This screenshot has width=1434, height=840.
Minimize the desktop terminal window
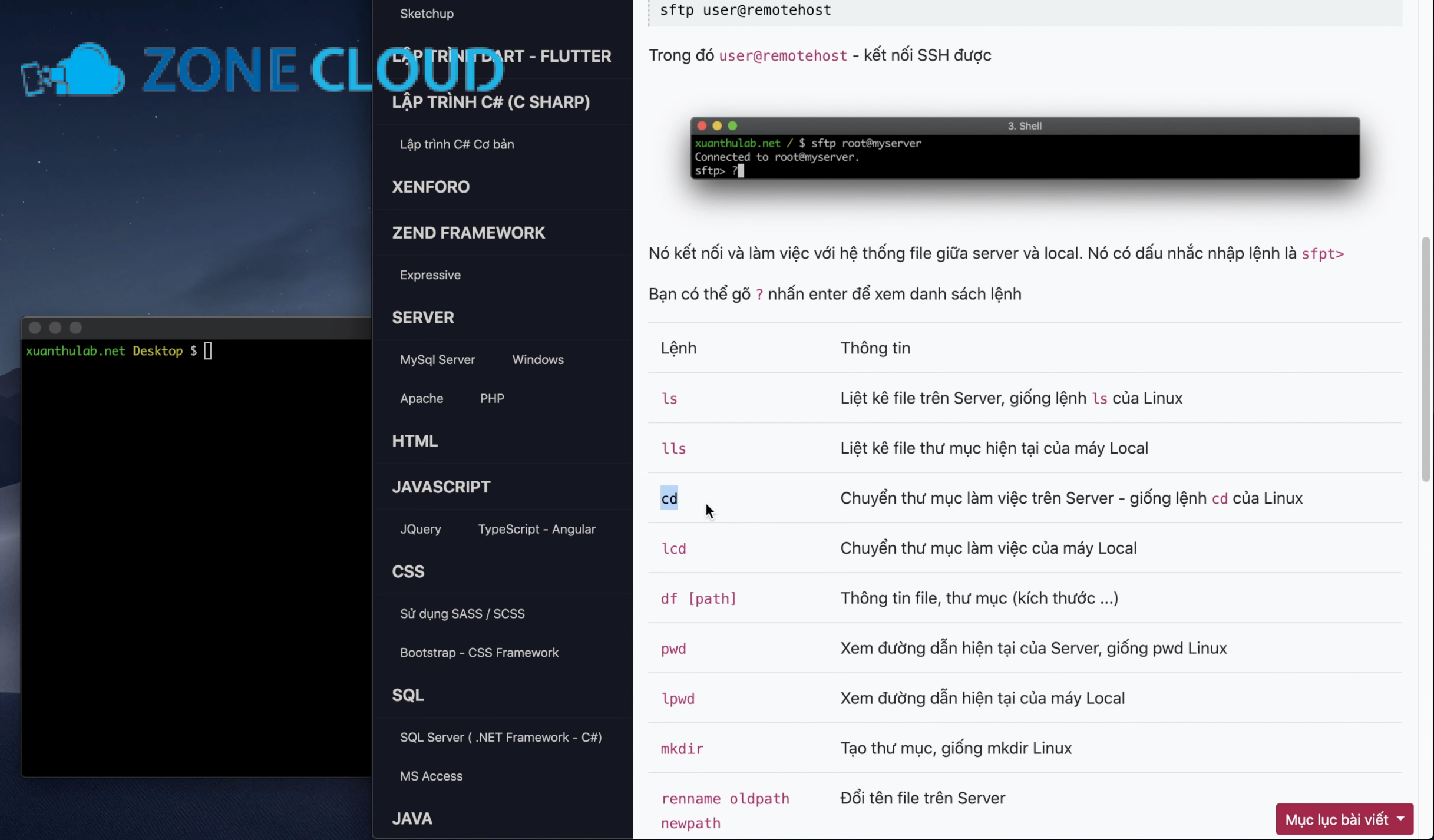click(x=55, y=328)
